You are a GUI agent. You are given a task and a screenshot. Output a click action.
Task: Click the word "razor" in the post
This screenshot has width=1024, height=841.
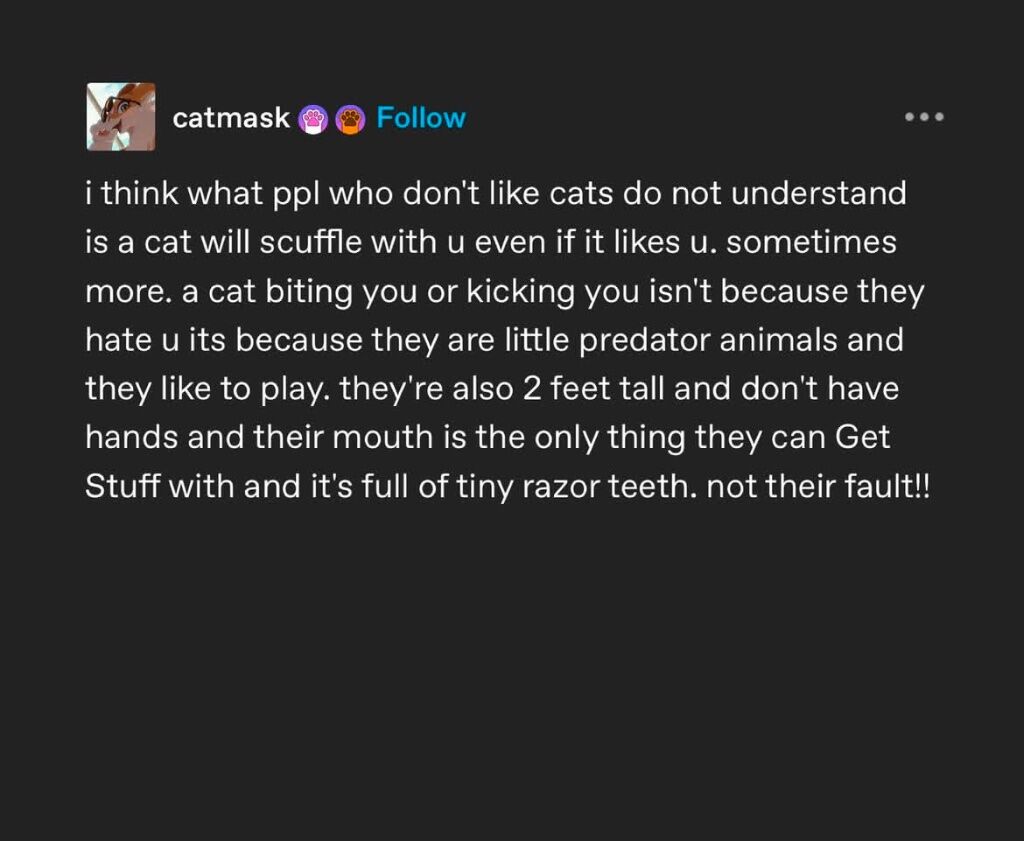pyautogui.click(x=560, y=487)
